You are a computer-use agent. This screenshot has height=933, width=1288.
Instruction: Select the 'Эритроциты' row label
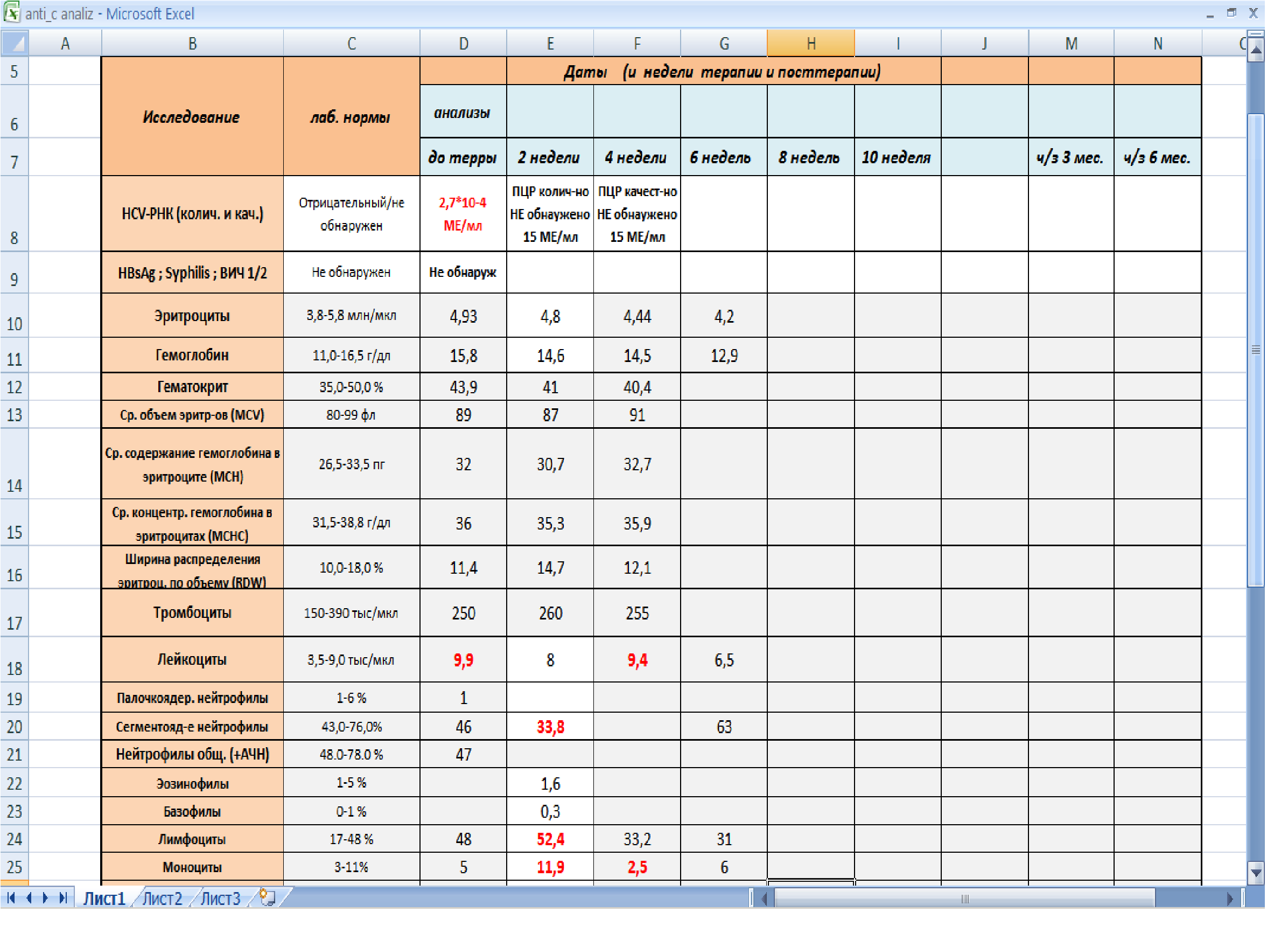[x=193, y=315]
